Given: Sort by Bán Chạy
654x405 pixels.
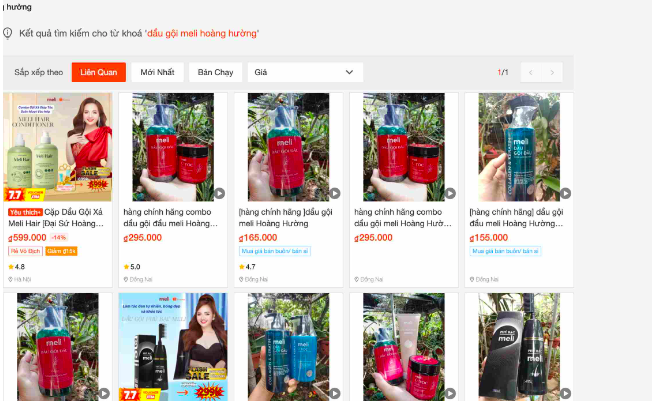Looking at the screenshot, I should [215, 73].
